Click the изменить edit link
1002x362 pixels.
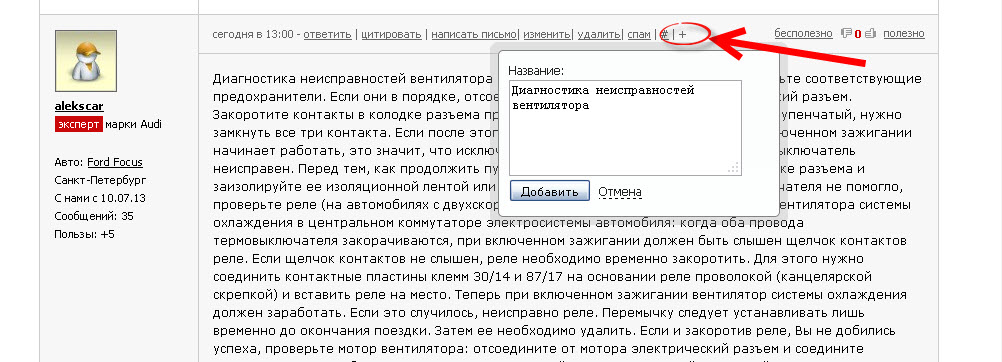point(546,35)
